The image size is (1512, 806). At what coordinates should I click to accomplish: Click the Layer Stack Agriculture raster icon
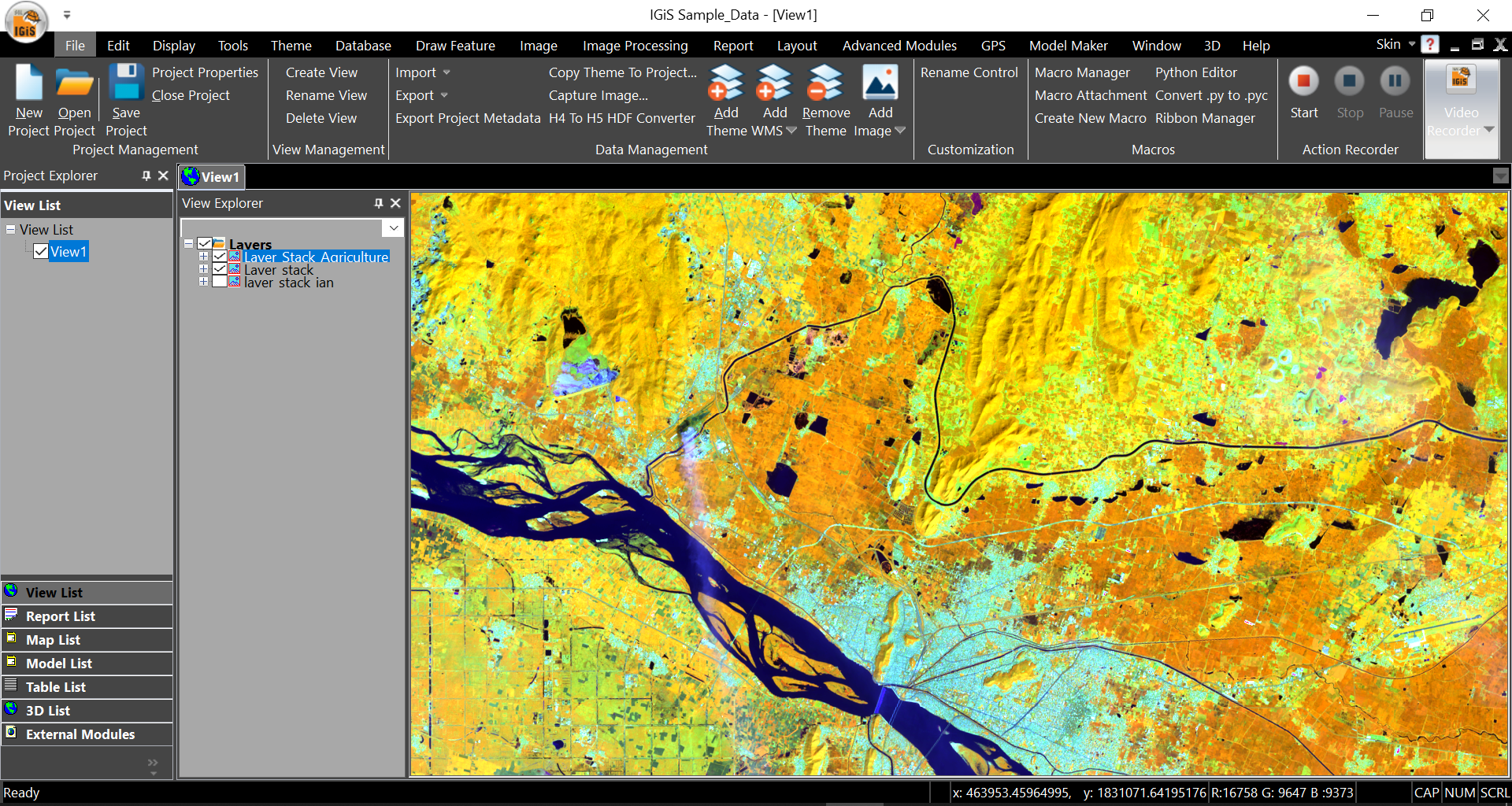click(x=235, y=257)
